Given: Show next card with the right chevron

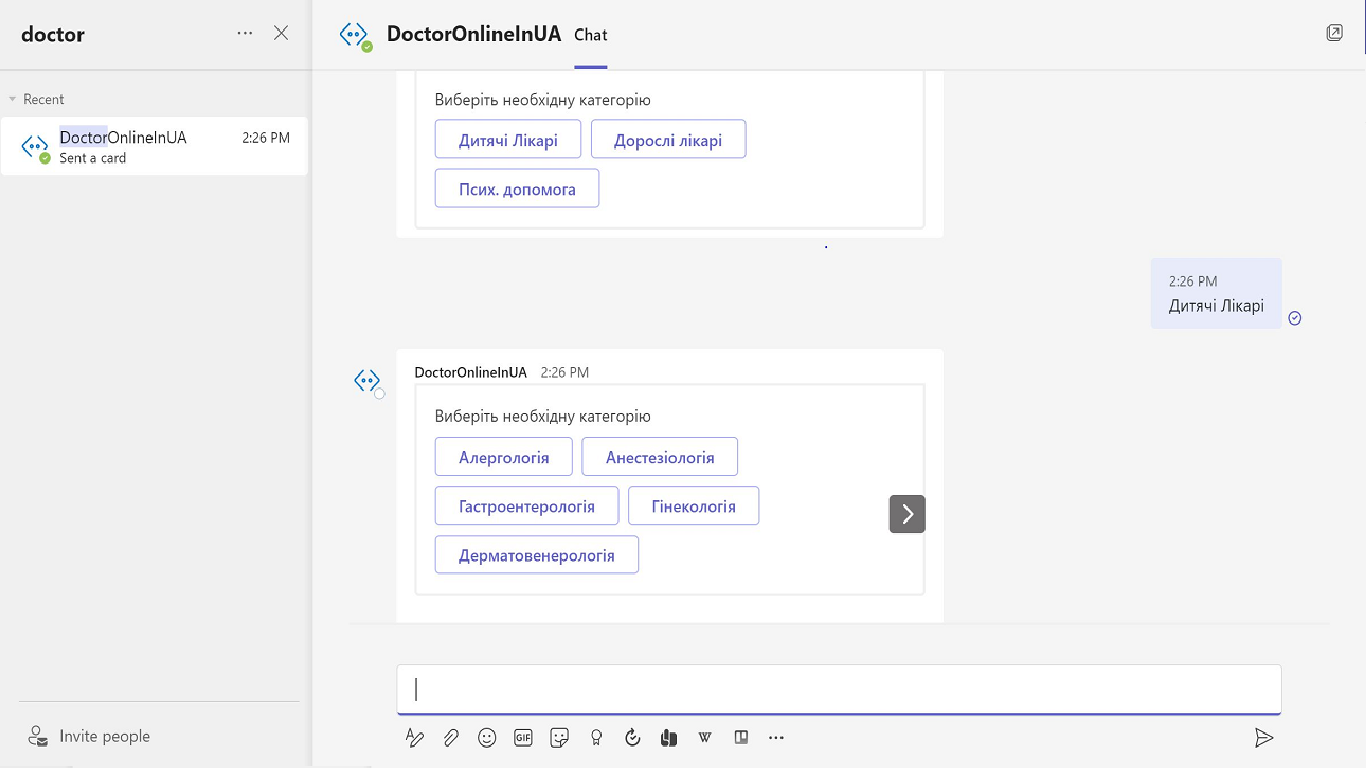Looking at the screenshot, I should point(907,514).
